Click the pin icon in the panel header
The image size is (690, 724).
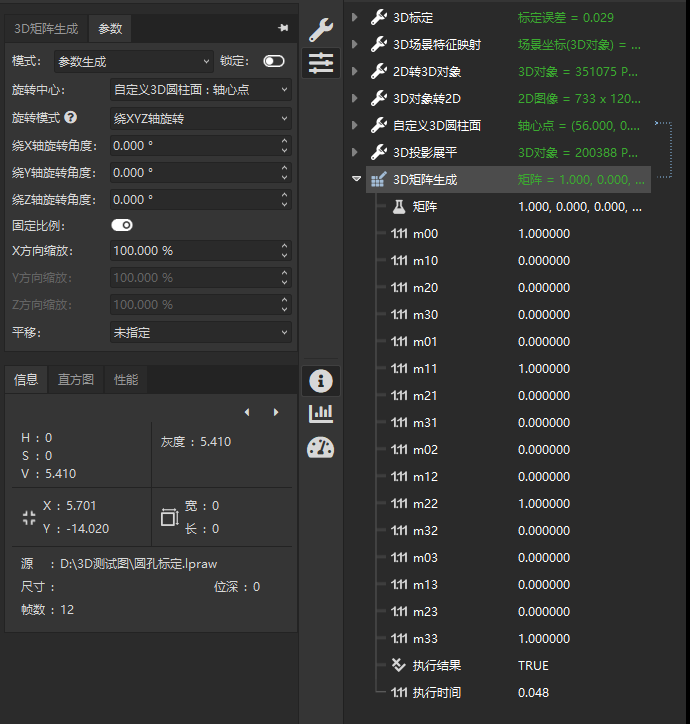283,28
